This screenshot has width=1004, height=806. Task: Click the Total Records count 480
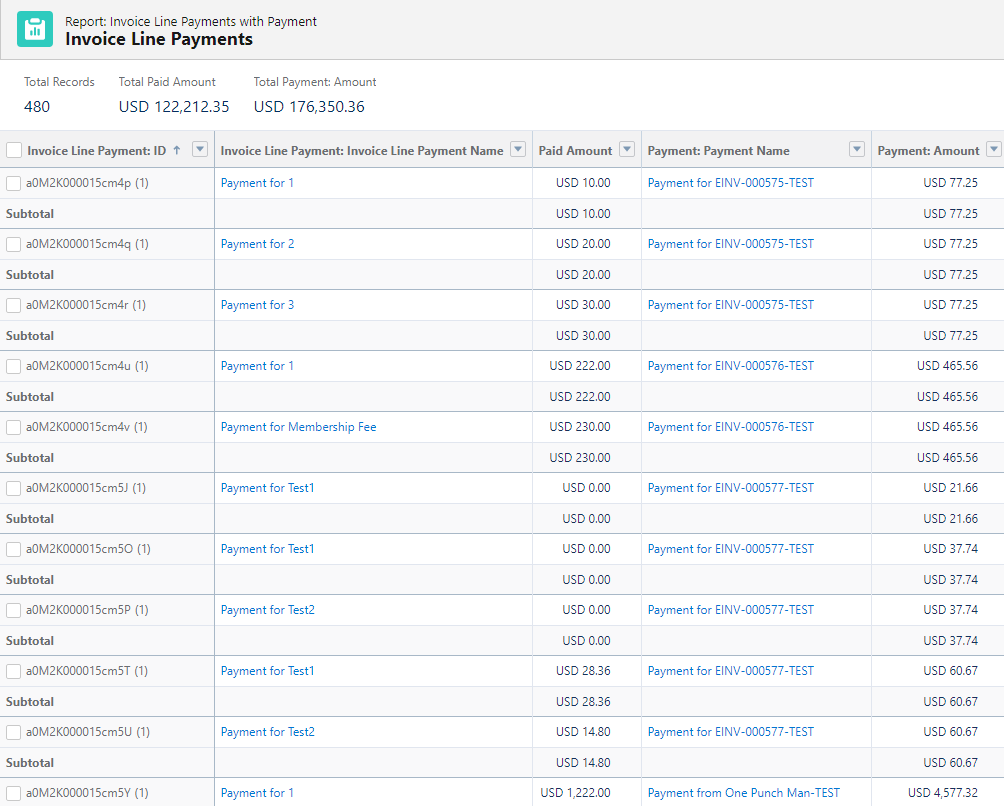(37, 106)
